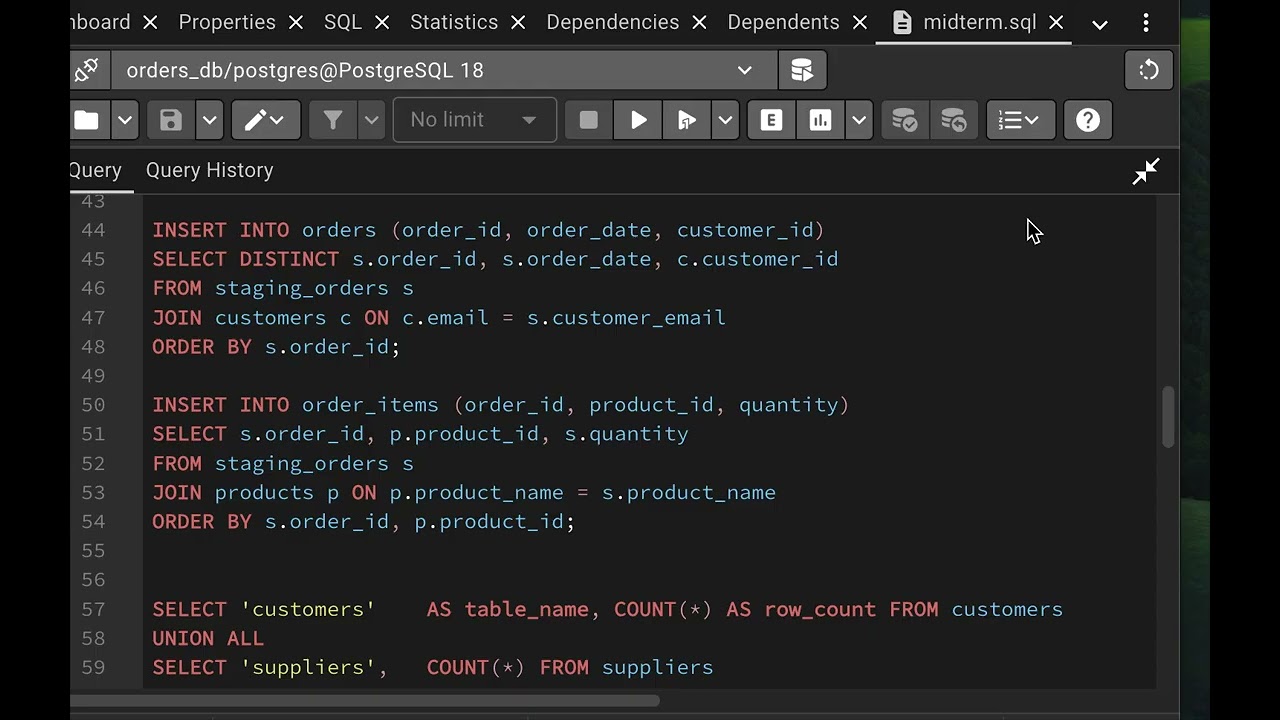The height and width of the screenshot is (720, 1280).
Task: Switch to the Dependents tab
Action: pyautogui.click(x=784, y=22)
